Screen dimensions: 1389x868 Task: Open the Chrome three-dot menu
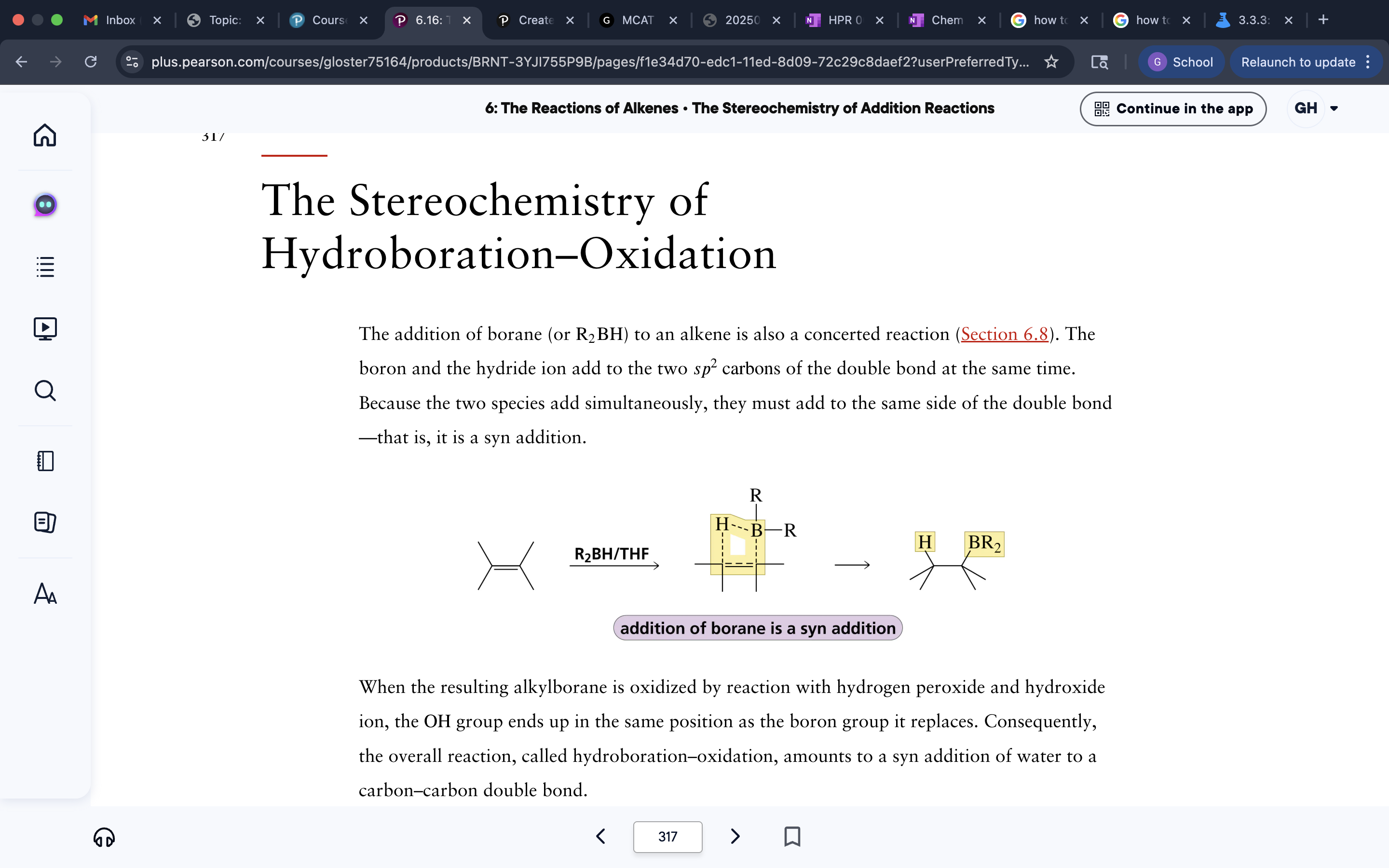pyautogui.click(x=1368, y=61)
